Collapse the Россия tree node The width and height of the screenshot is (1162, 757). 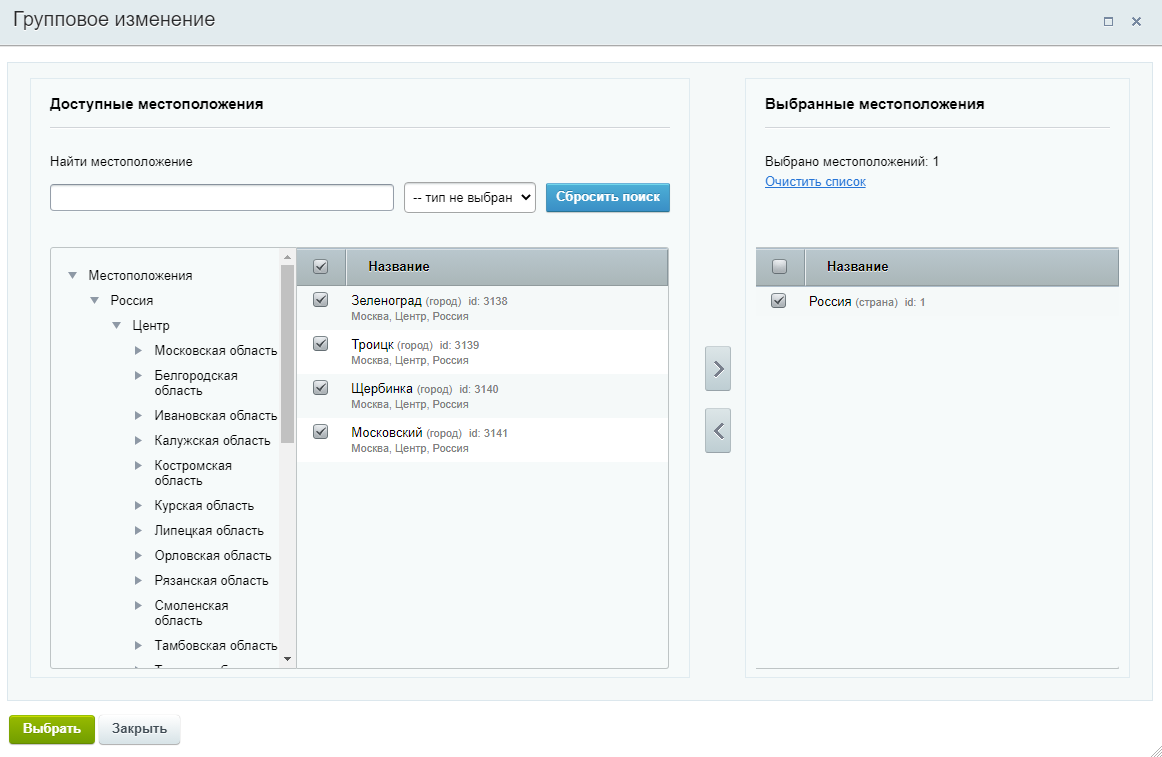click(95, 300)
